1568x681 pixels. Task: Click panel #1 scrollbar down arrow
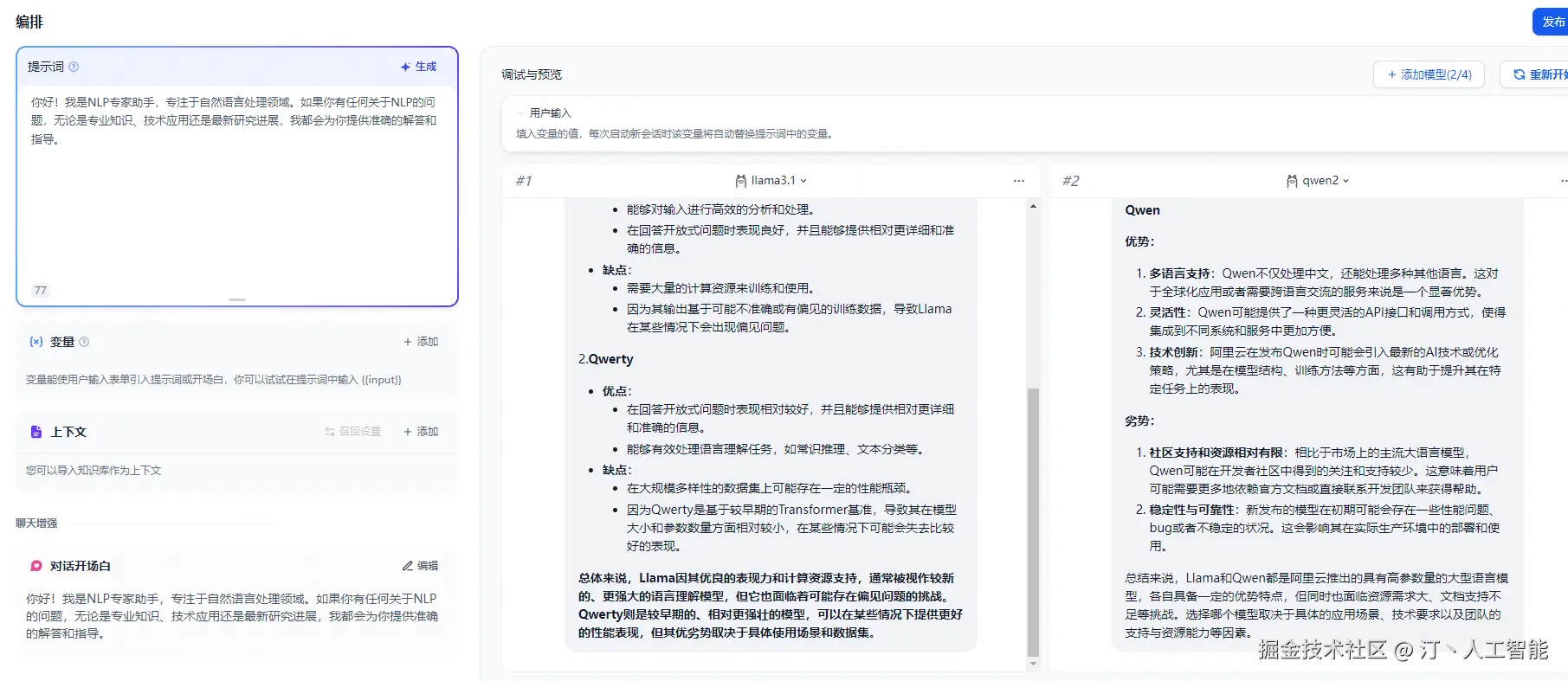point(1033,664)
